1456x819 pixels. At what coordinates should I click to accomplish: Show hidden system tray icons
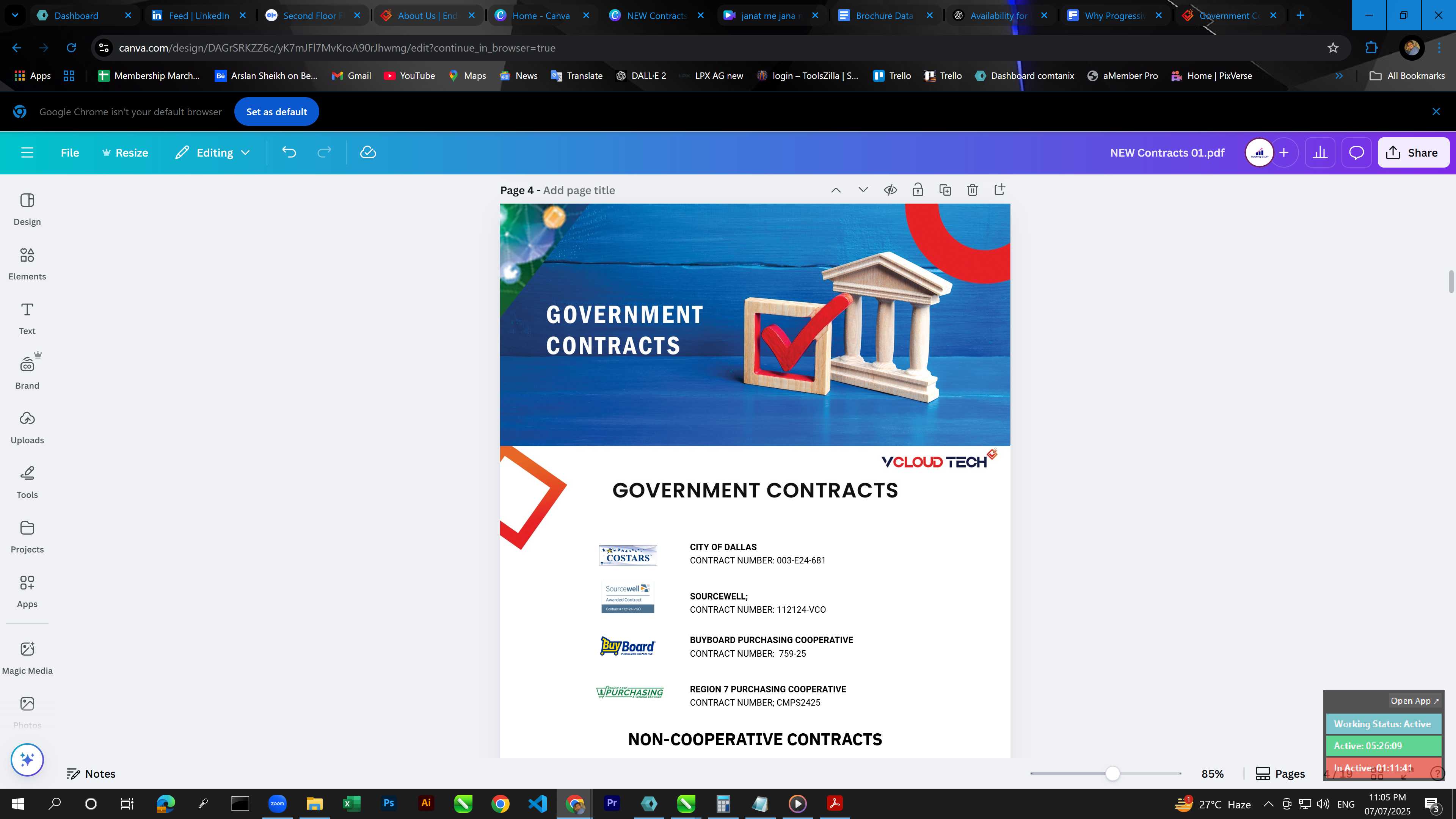(1268, 804)
